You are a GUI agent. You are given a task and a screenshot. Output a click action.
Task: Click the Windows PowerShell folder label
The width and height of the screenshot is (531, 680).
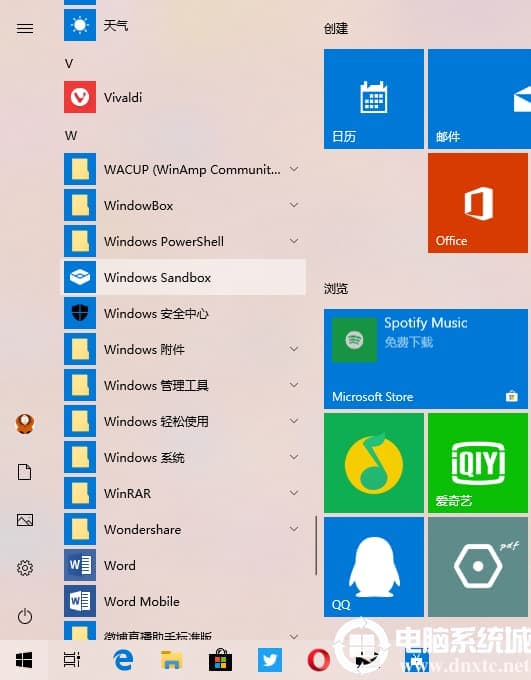164,242
